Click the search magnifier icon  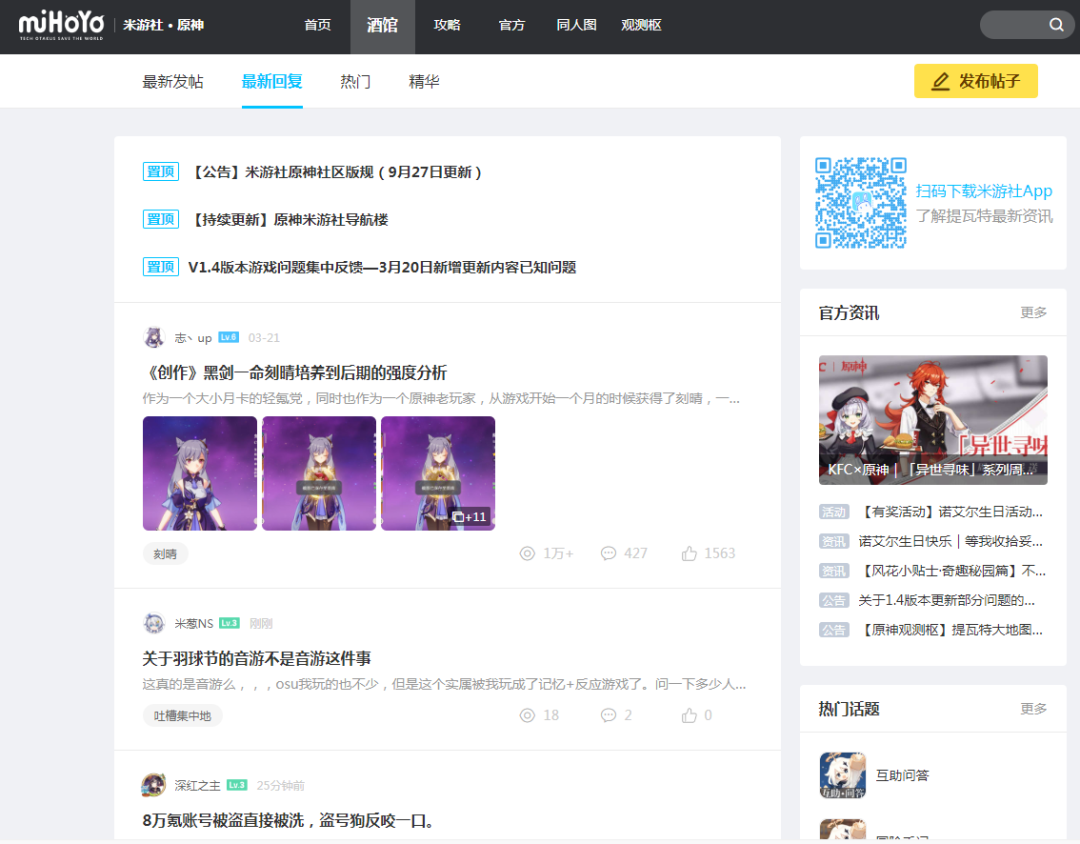point(1056,25)
